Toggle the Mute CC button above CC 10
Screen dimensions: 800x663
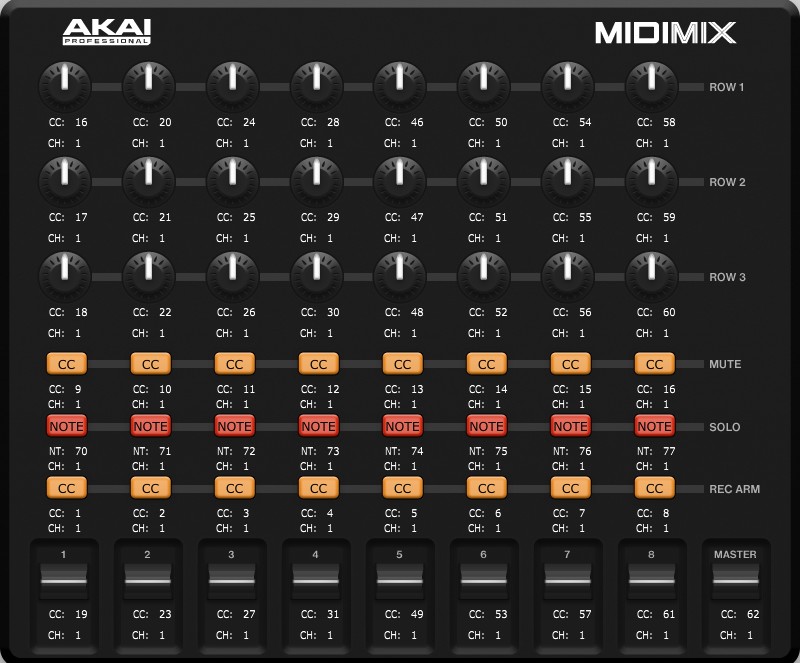click(x=151, y=364)
